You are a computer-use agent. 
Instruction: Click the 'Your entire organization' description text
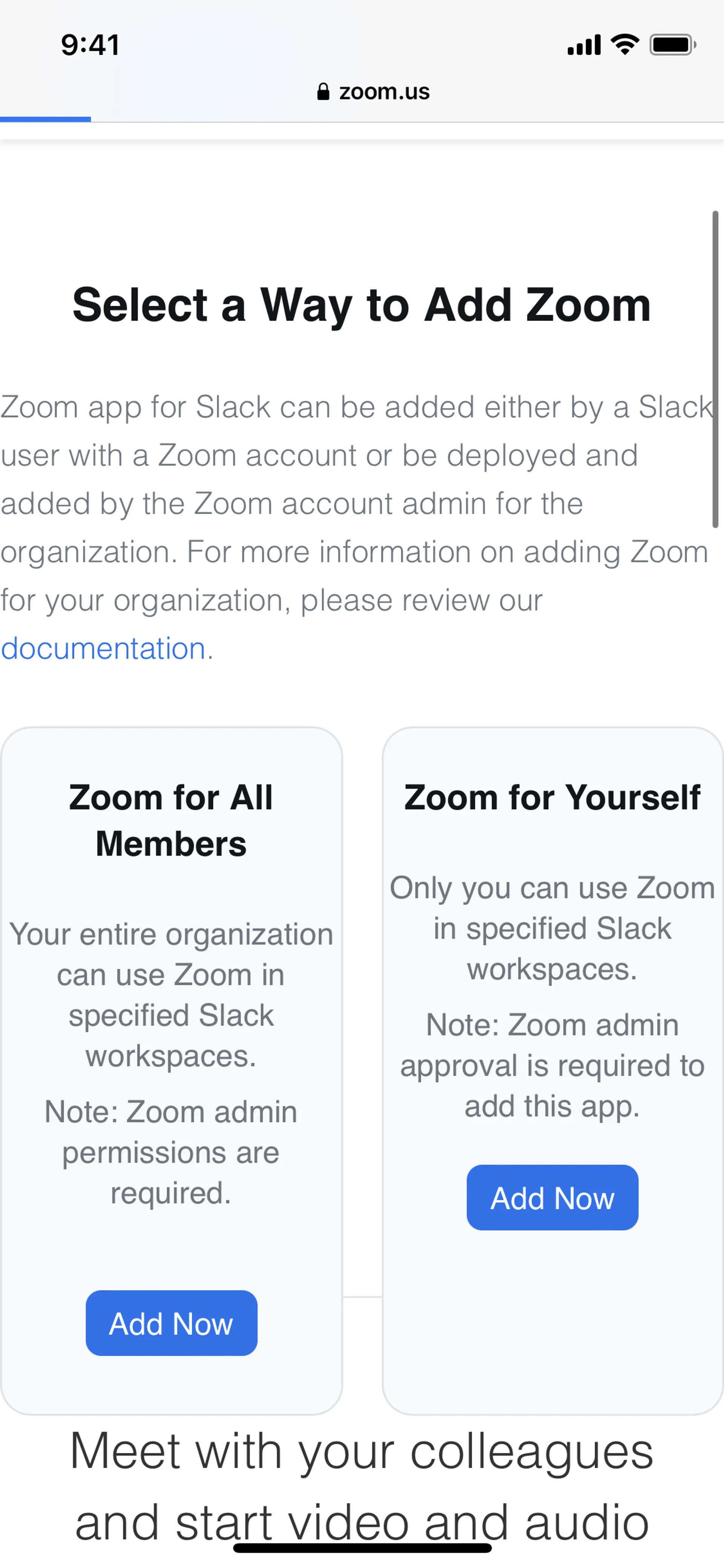pyautogui.click(x=171, y=995)
